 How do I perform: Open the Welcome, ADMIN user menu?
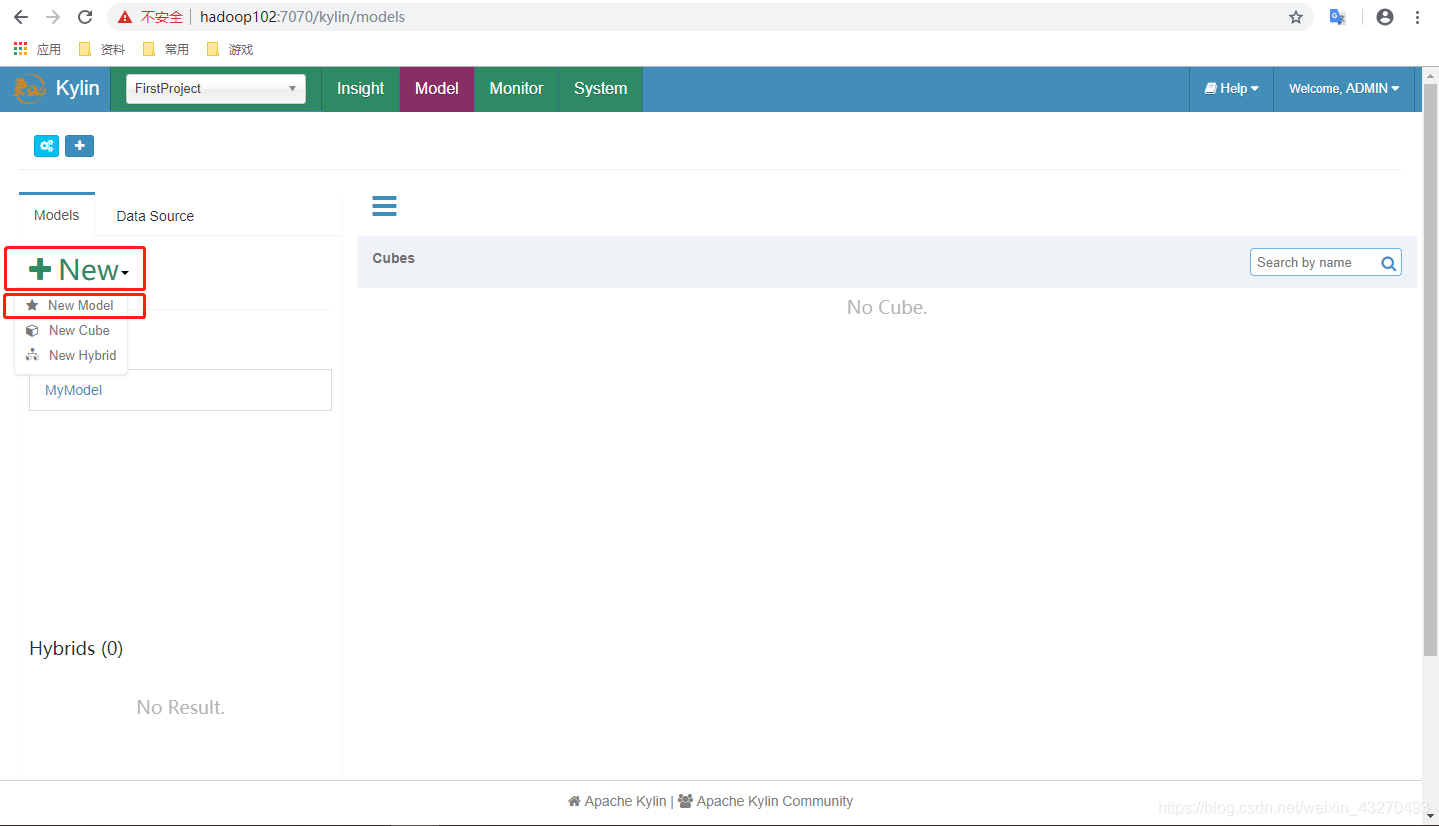(x=1344, y=88)
